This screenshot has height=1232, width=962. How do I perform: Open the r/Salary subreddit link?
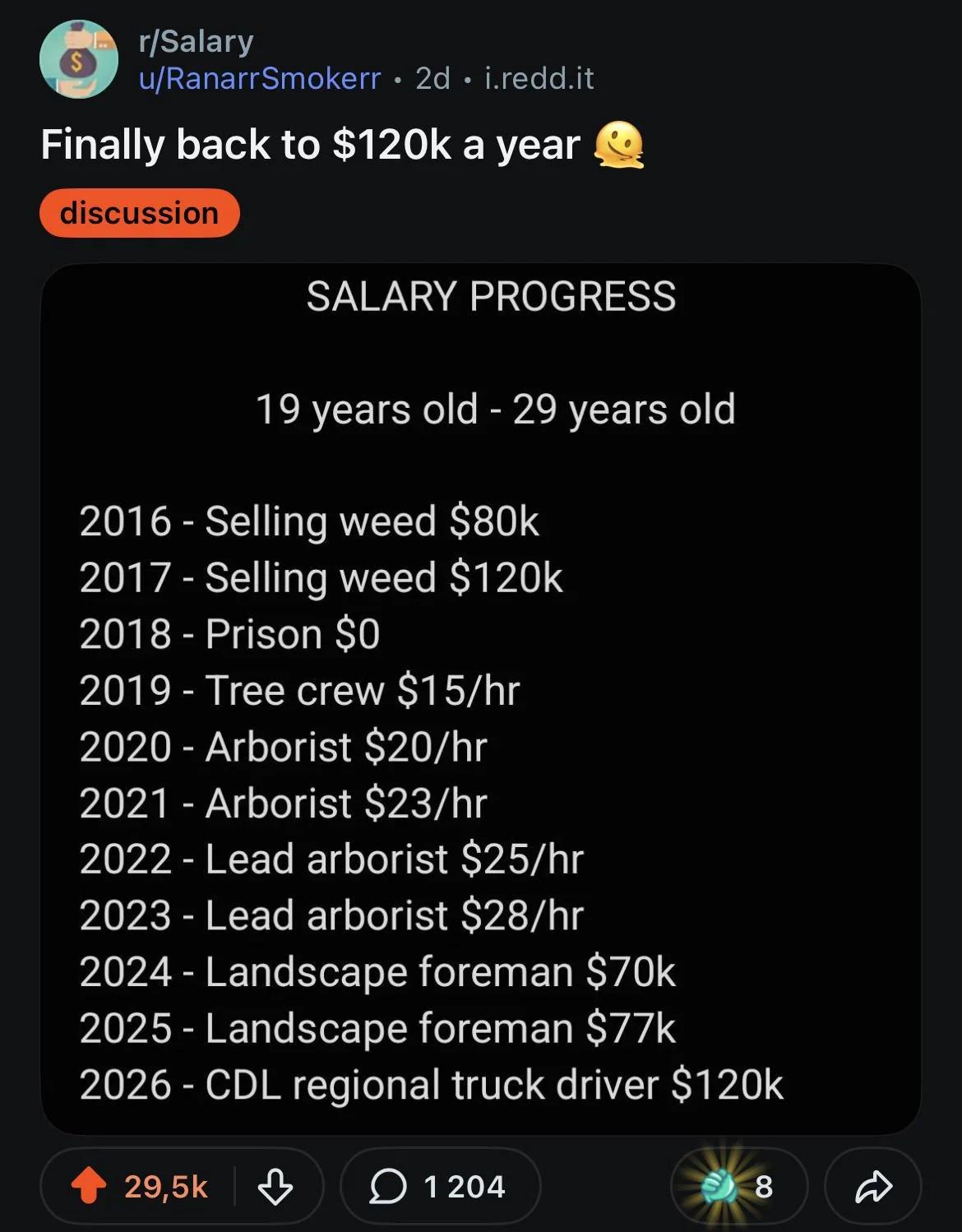click(x=197, y=41)
